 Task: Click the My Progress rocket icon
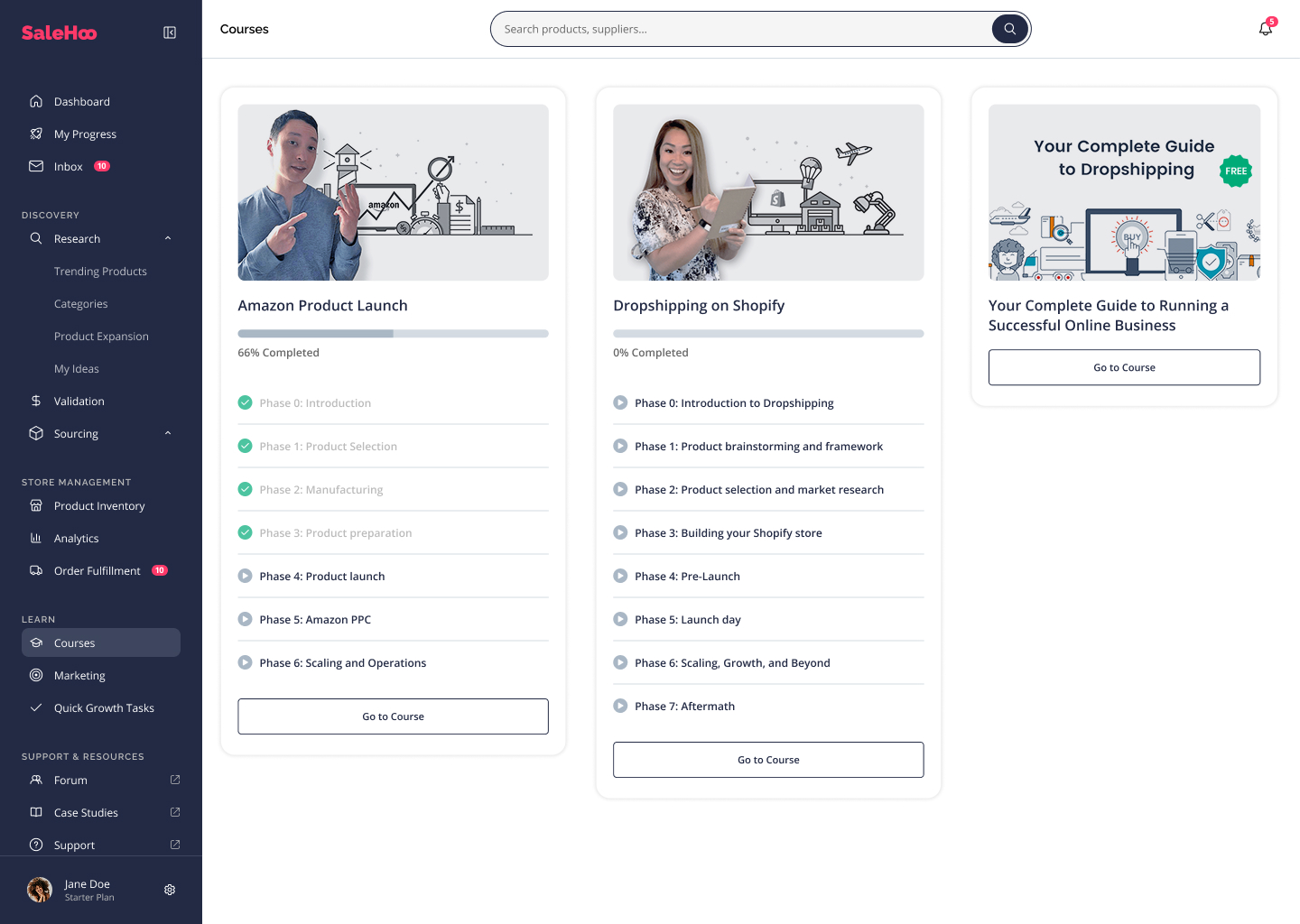click(36, 134)
